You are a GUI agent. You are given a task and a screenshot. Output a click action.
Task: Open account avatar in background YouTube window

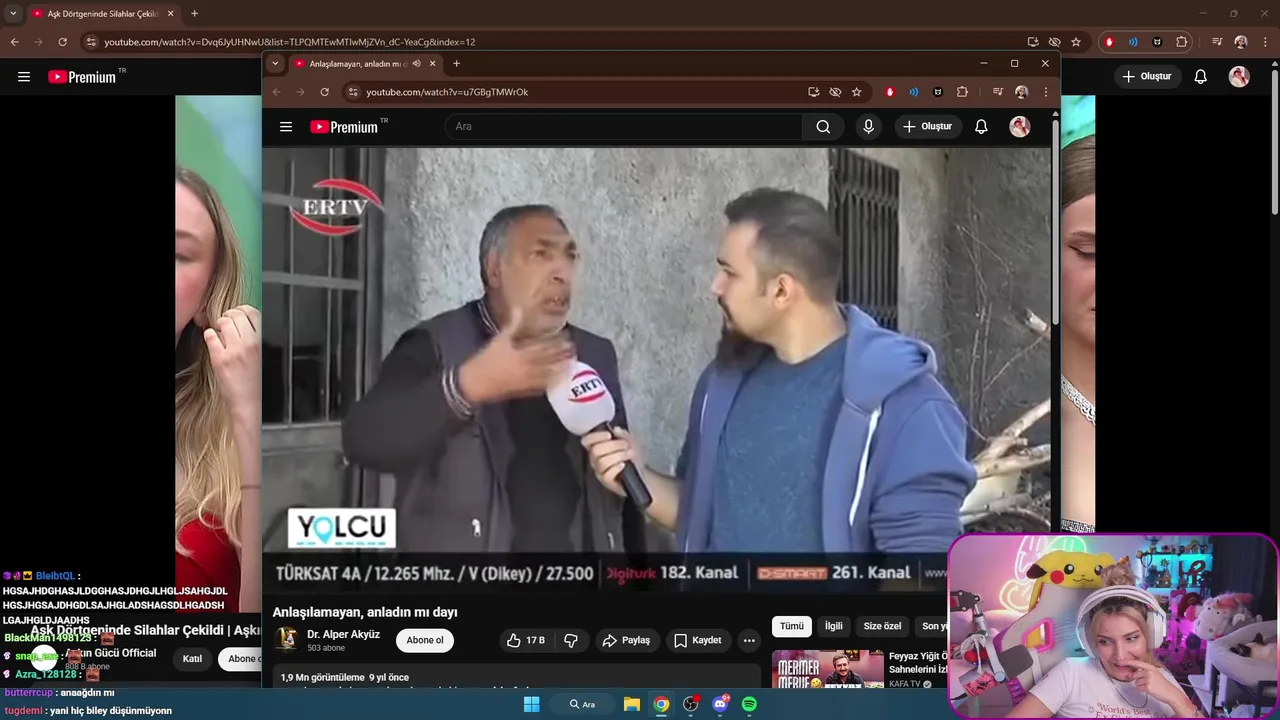[x=1239, y=77]
